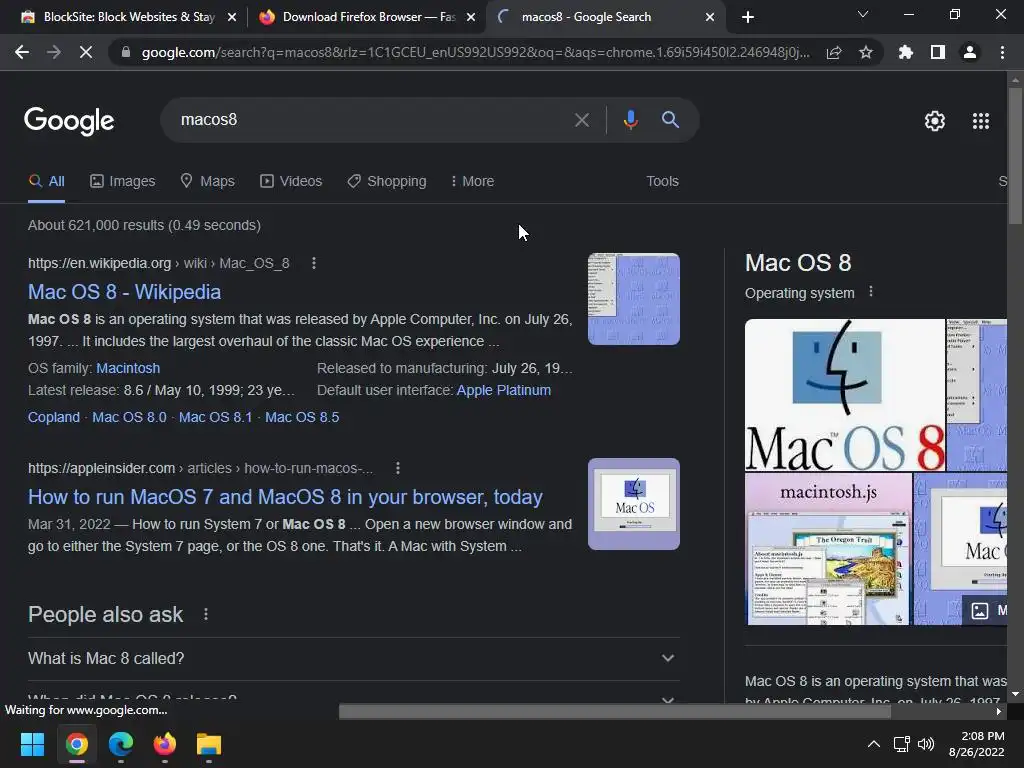The height and width of the screenshot is (768, 1024).
Task: Open the clock and date tray area
Action: point(976,744)
